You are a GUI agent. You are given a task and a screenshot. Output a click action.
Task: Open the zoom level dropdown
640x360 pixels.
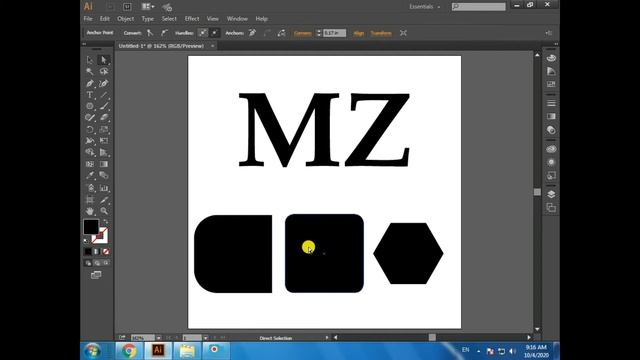coord(158,338)
